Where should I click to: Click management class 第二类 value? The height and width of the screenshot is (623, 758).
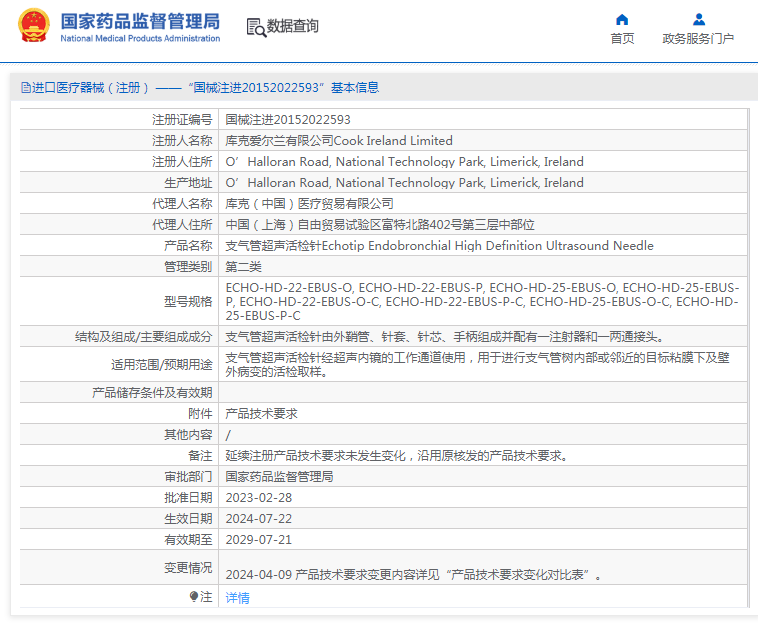pyautogui.click(x=243, y=267)
